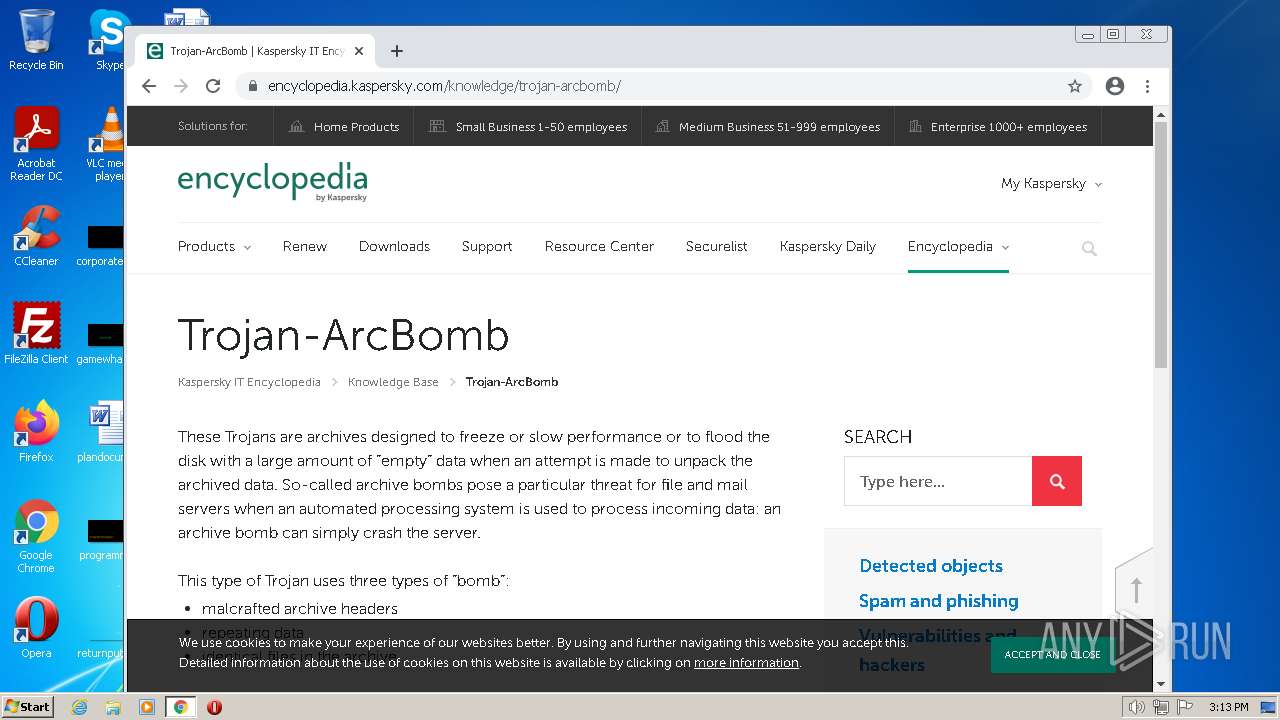The height and width of the screenshot is (720, 1280).
Task: Launch FileZilla Client from desktop
Action: pos(36,334)
